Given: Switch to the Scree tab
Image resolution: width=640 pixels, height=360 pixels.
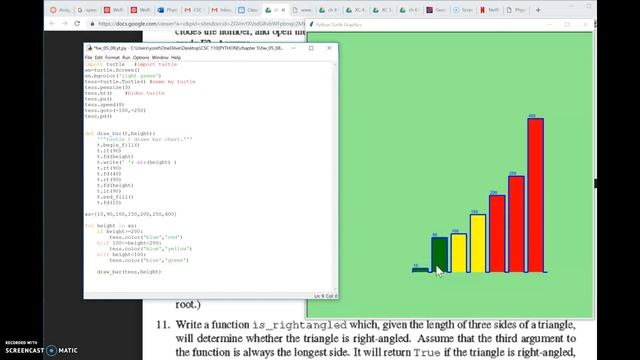Looking at the screenshot, I should click(462, 10).
